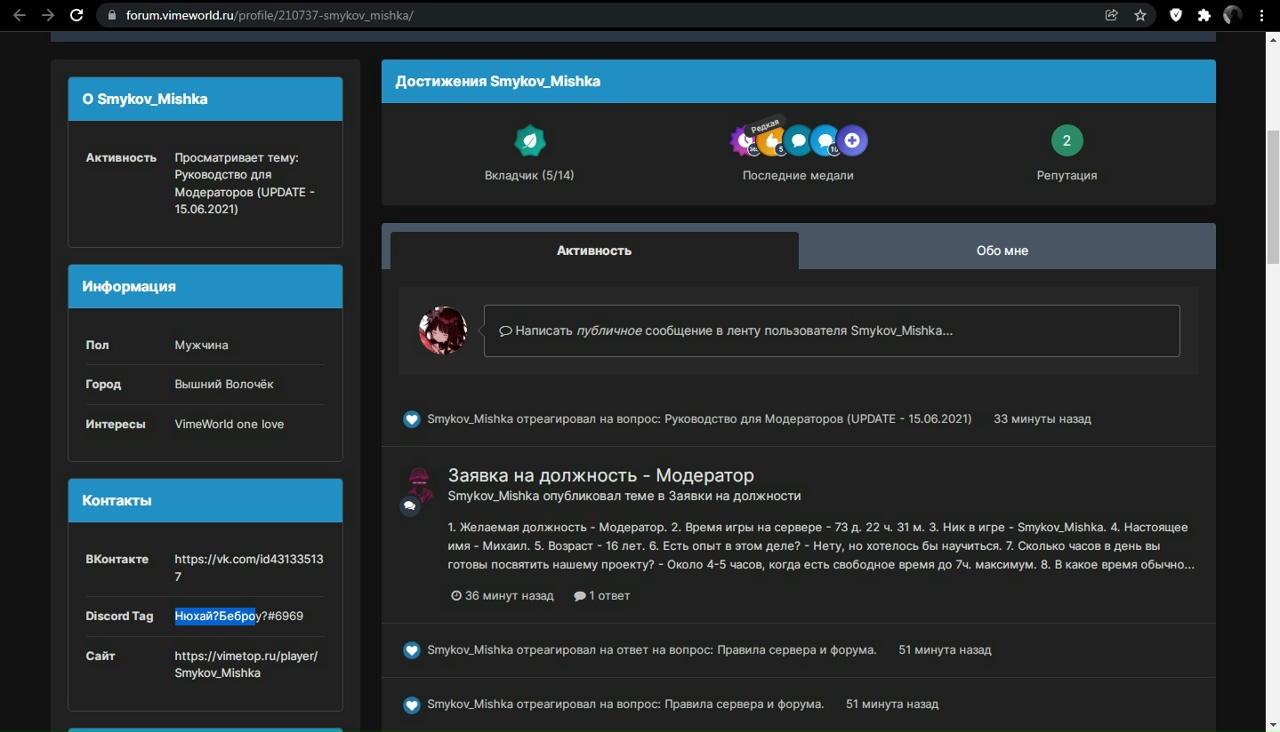Open the browser extensions puzzle icon

[x=1204, y=15]
